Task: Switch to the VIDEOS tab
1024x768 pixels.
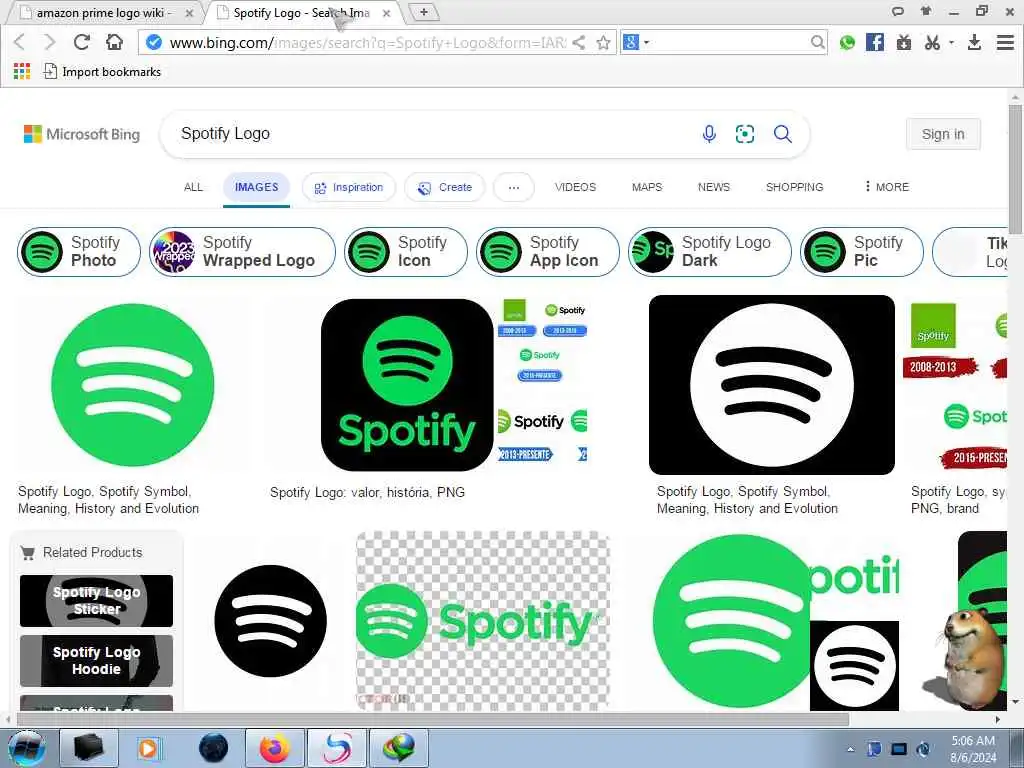Action: coord(575,187)
